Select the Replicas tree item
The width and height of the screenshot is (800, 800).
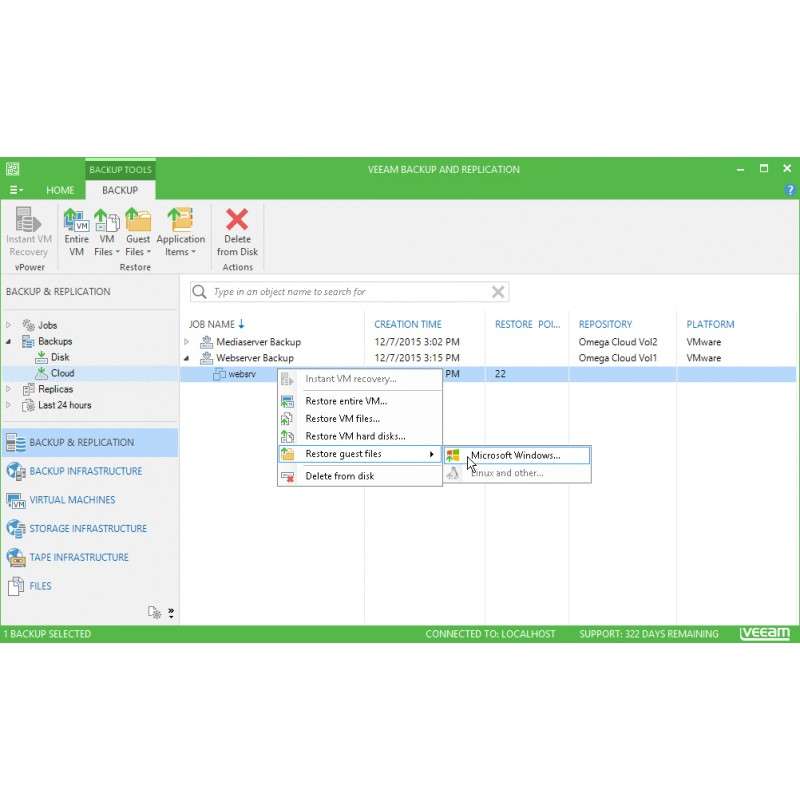tap(55, 389)
